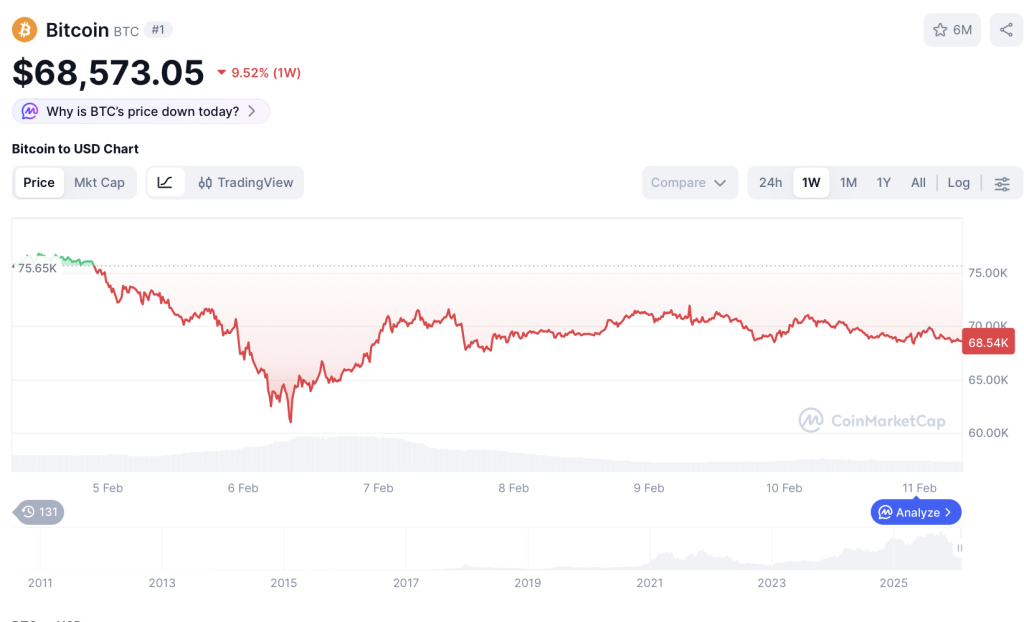This screenshot has height=622, width=1024.
Task: Open chart settings sliders icon
Action: [1002, 183]
